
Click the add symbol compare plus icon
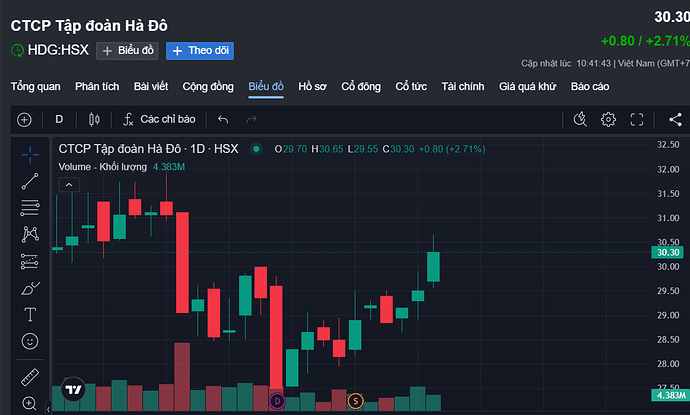24,120
